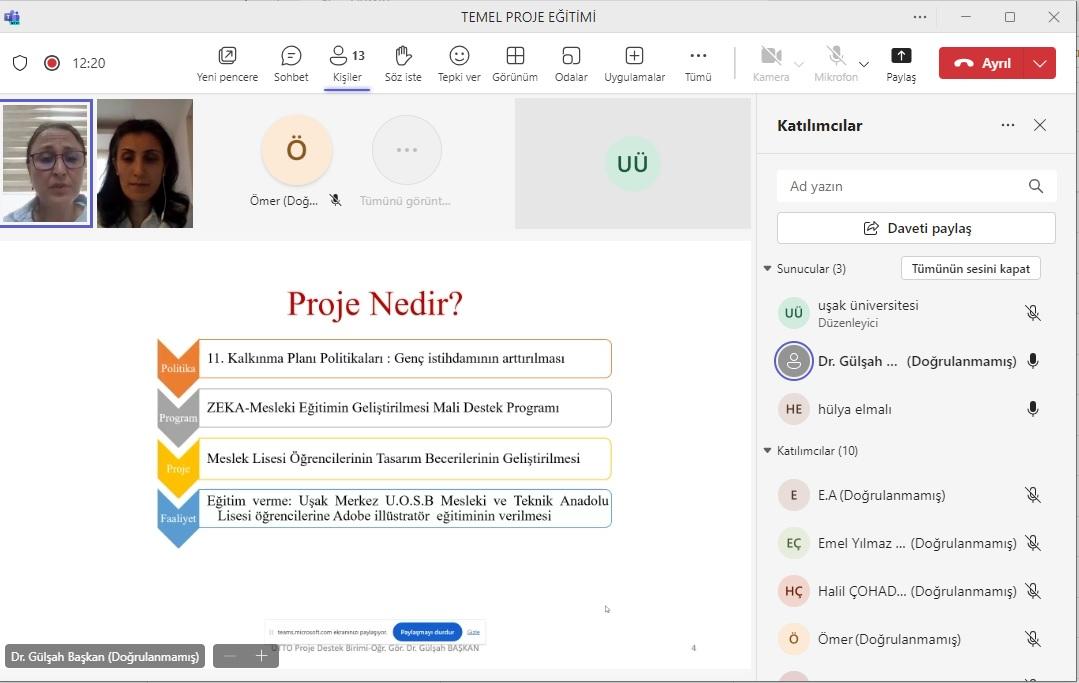The height and width of the screenshot is (683, 1079).
Task: Collapse the Katılımcılar (10) section
Action: [x=767, y=451]
